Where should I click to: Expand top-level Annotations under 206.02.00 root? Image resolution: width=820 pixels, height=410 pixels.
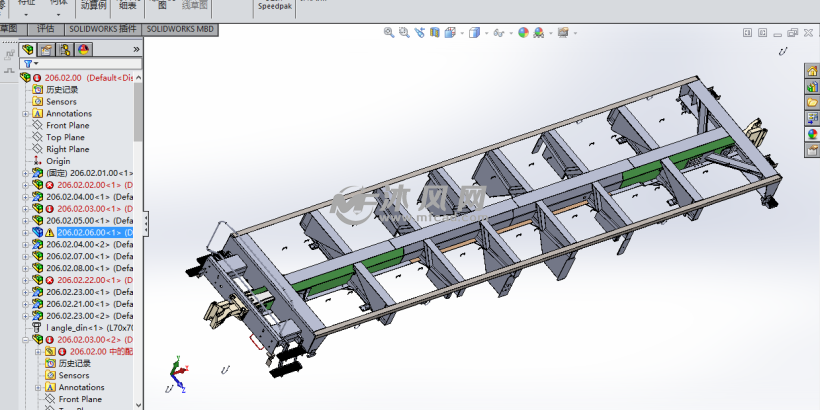click(26, 113)
